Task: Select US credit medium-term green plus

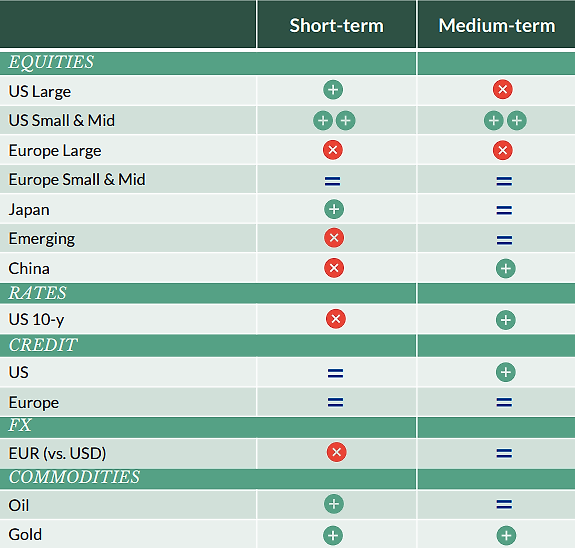Action: pyautogui.click(x=506, y=372)
